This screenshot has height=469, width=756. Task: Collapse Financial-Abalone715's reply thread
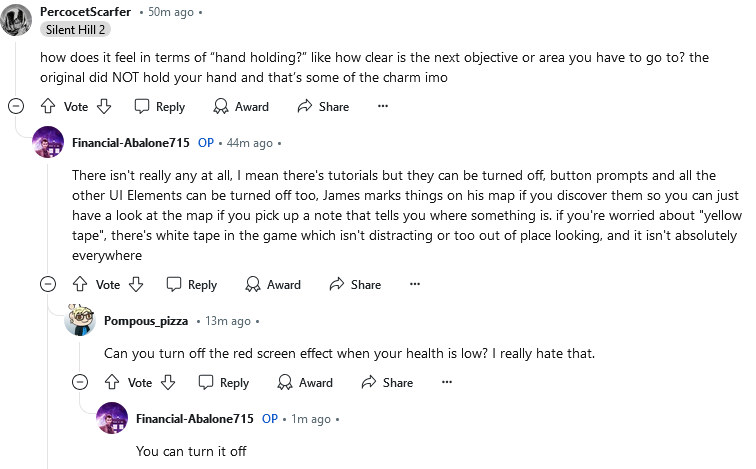(x=48, y=284)
